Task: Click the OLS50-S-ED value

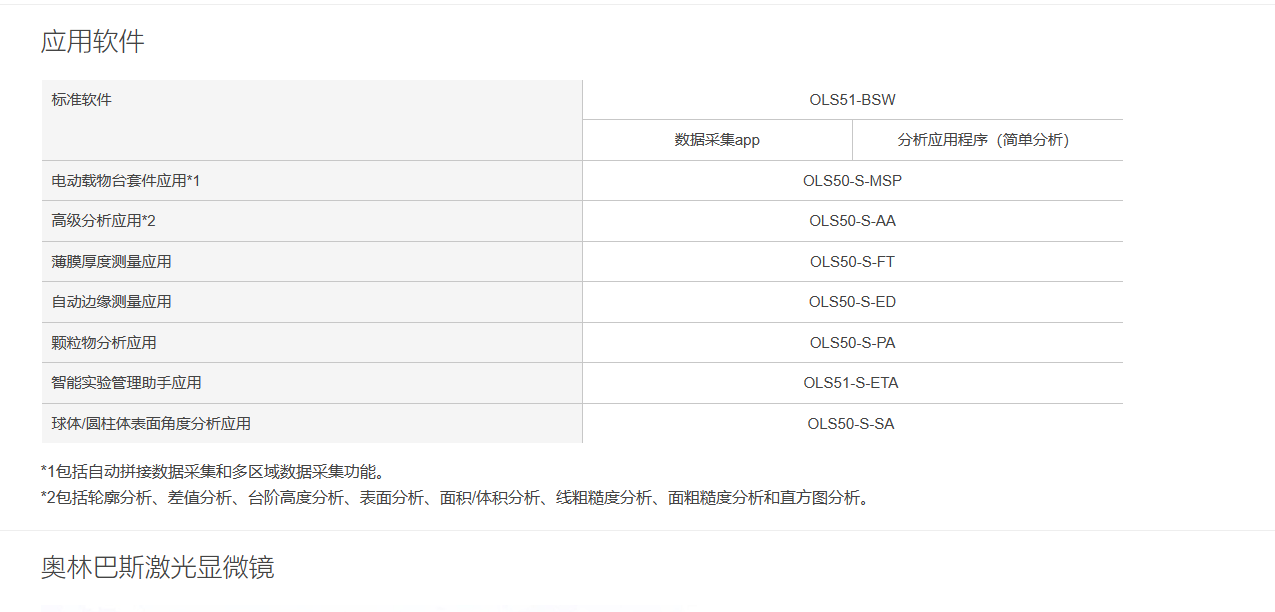Action: [x=853, y=302]
